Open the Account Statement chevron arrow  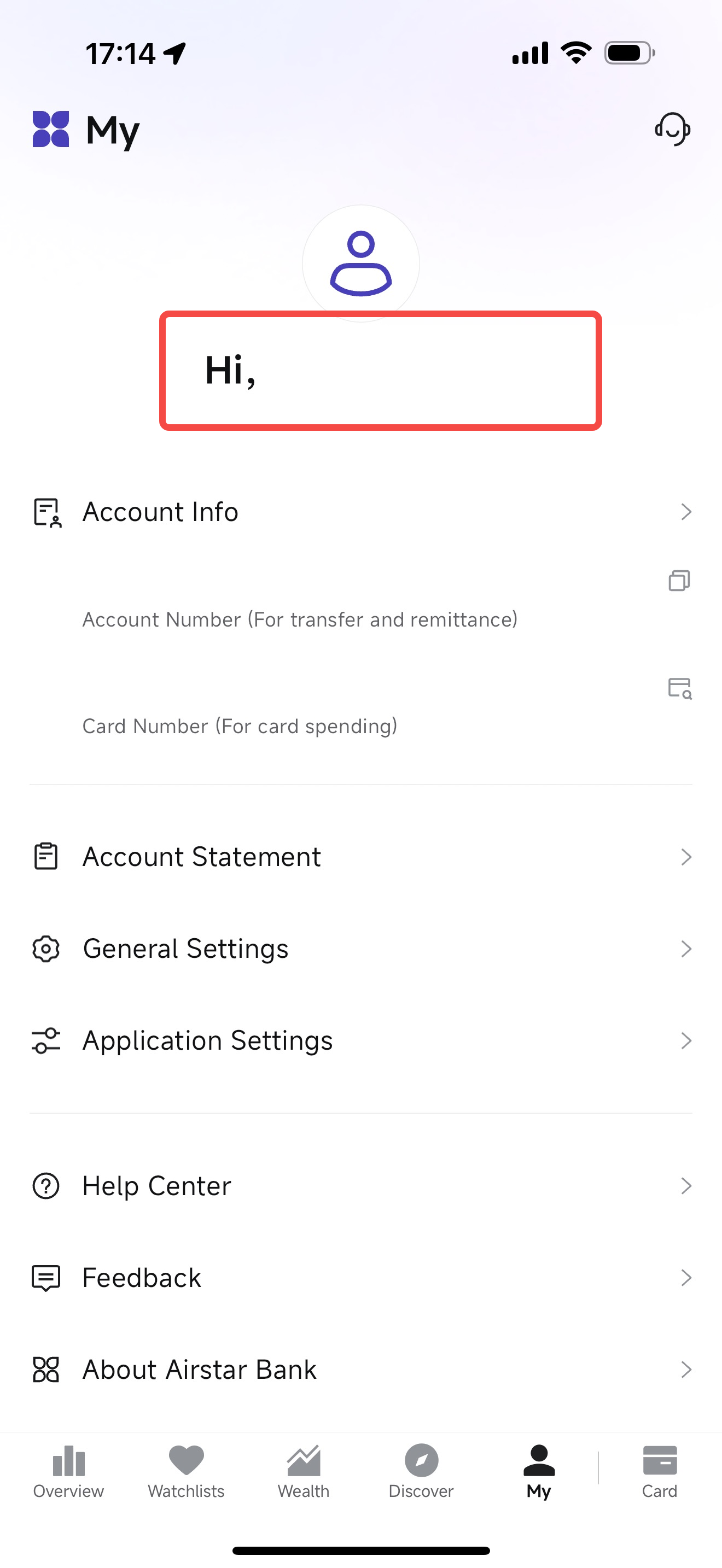click(x=686, y=857)
